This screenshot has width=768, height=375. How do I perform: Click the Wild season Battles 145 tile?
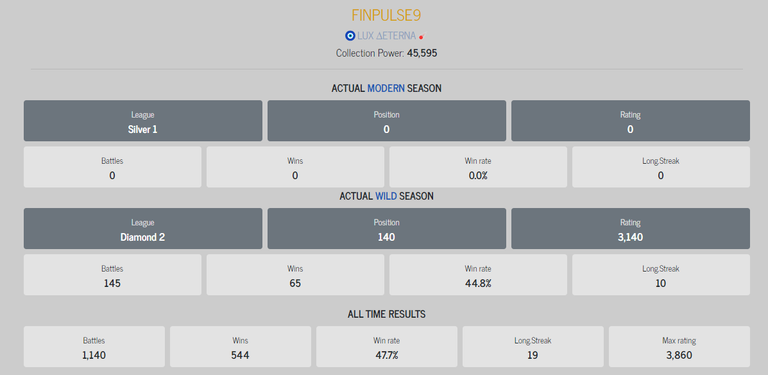(112, 275)
